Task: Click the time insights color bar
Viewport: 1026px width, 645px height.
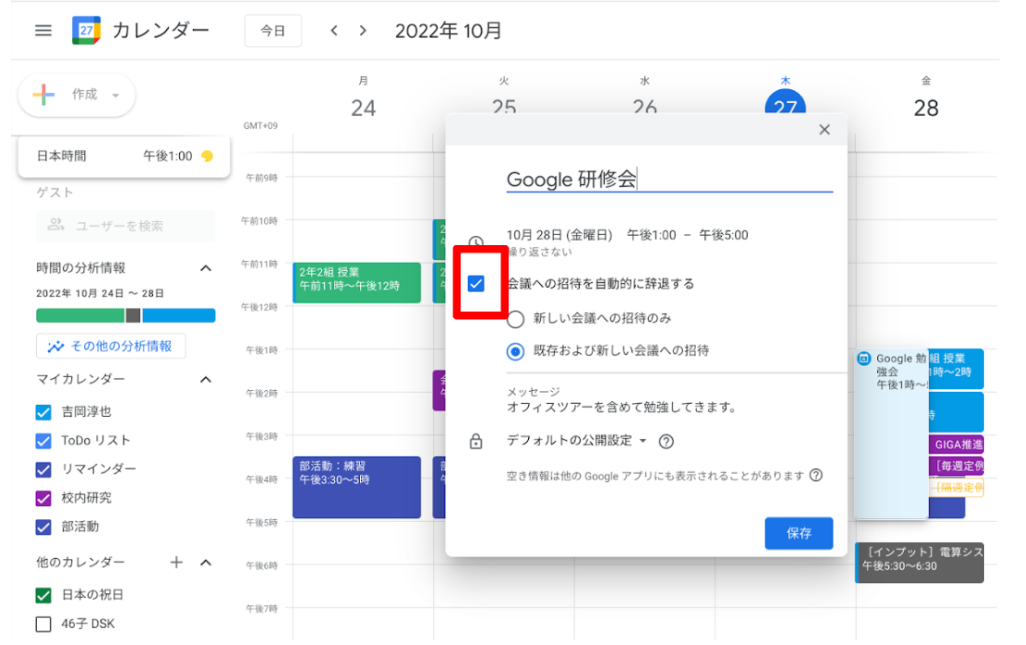Action: (x=126, y=315)
